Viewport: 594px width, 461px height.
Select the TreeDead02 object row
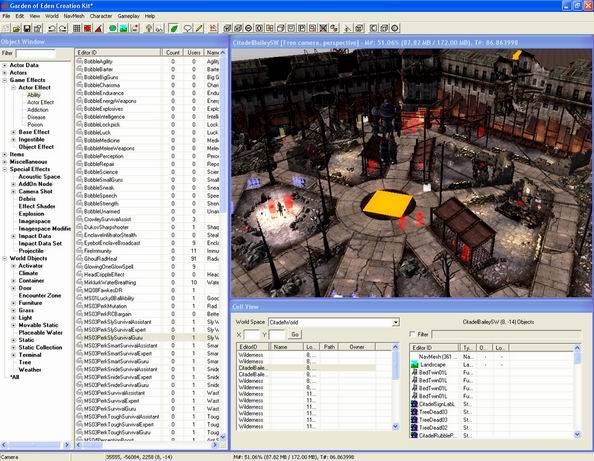pos(492,428)
